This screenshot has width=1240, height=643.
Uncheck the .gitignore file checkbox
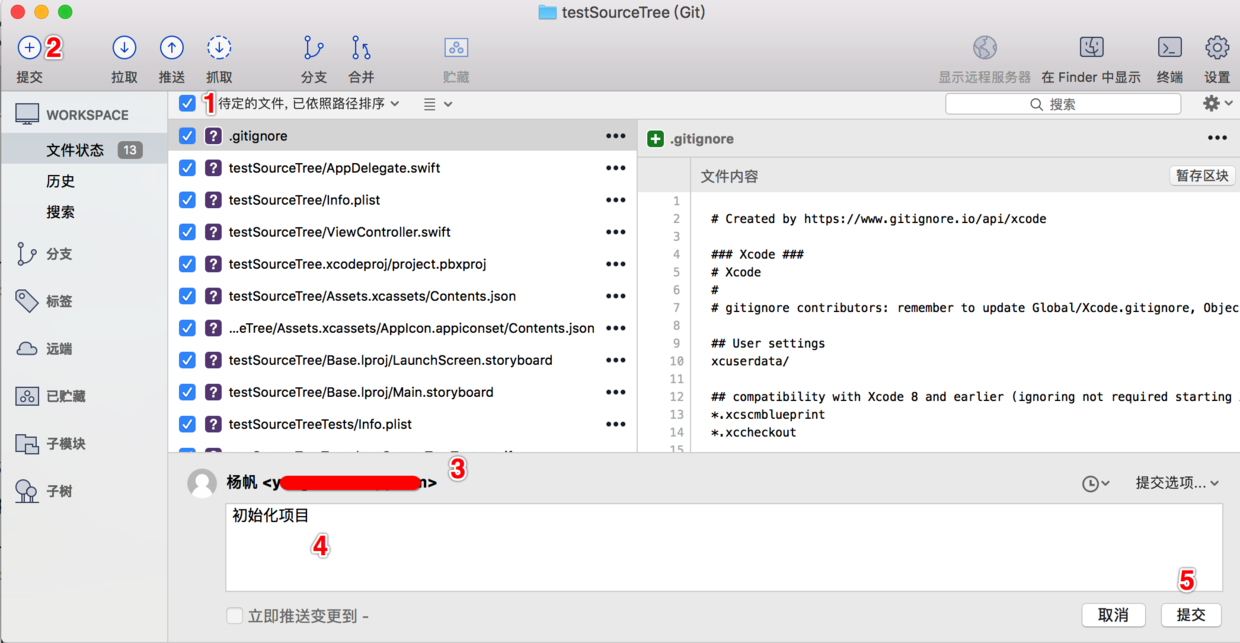click(187, 136)
